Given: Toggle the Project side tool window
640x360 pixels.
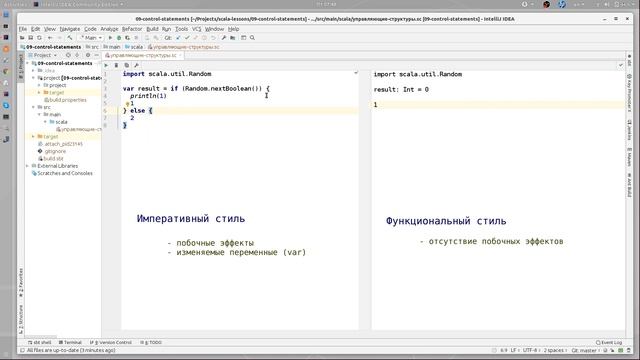Looking at the screenshot, I should (21, 66).
